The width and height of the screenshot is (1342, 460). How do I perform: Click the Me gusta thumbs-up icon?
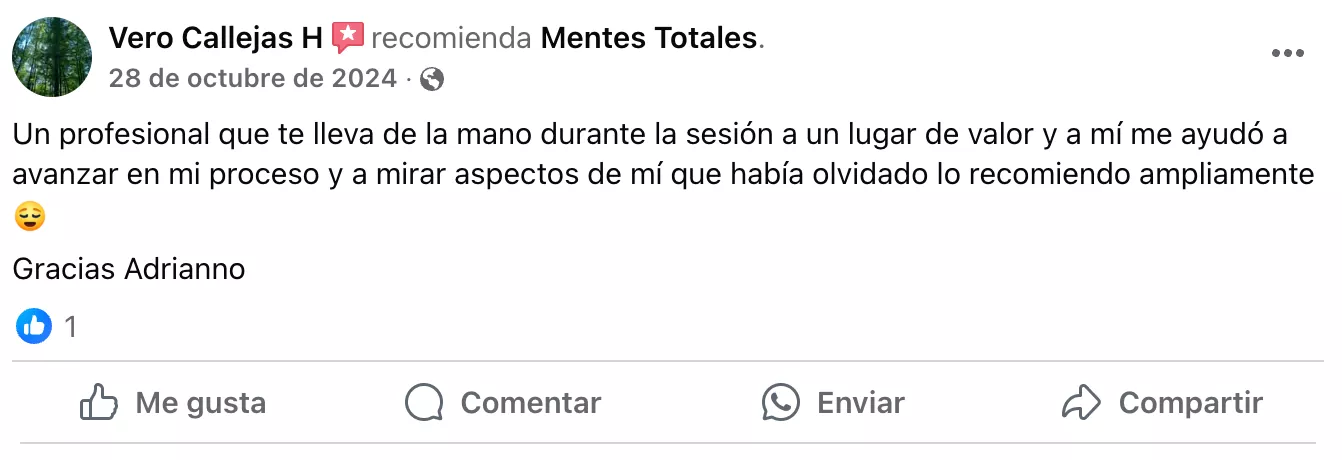coord(99,403)
